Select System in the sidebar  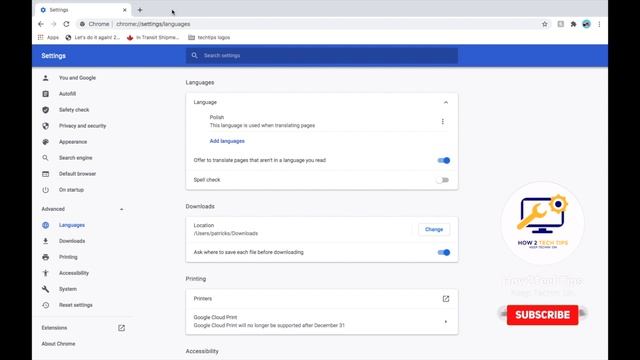[x=68, y=289]
